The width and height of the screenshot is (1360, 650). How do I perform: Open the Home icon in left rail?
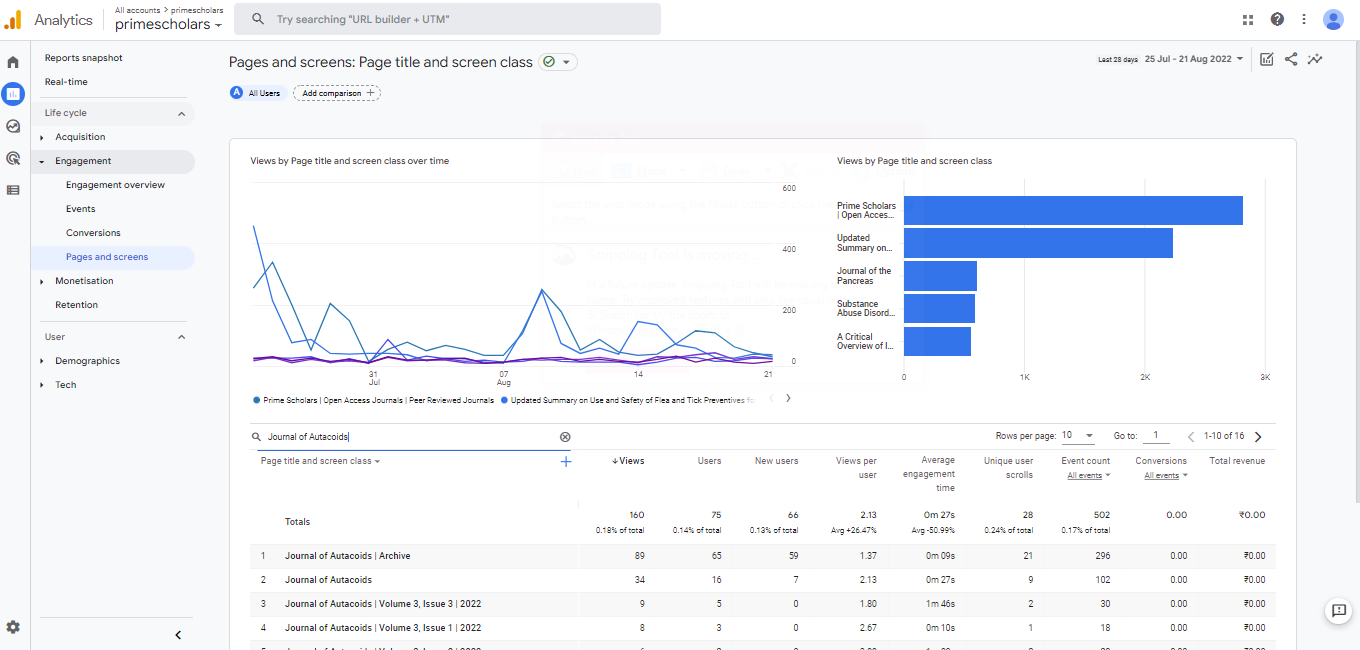point(13,62)
